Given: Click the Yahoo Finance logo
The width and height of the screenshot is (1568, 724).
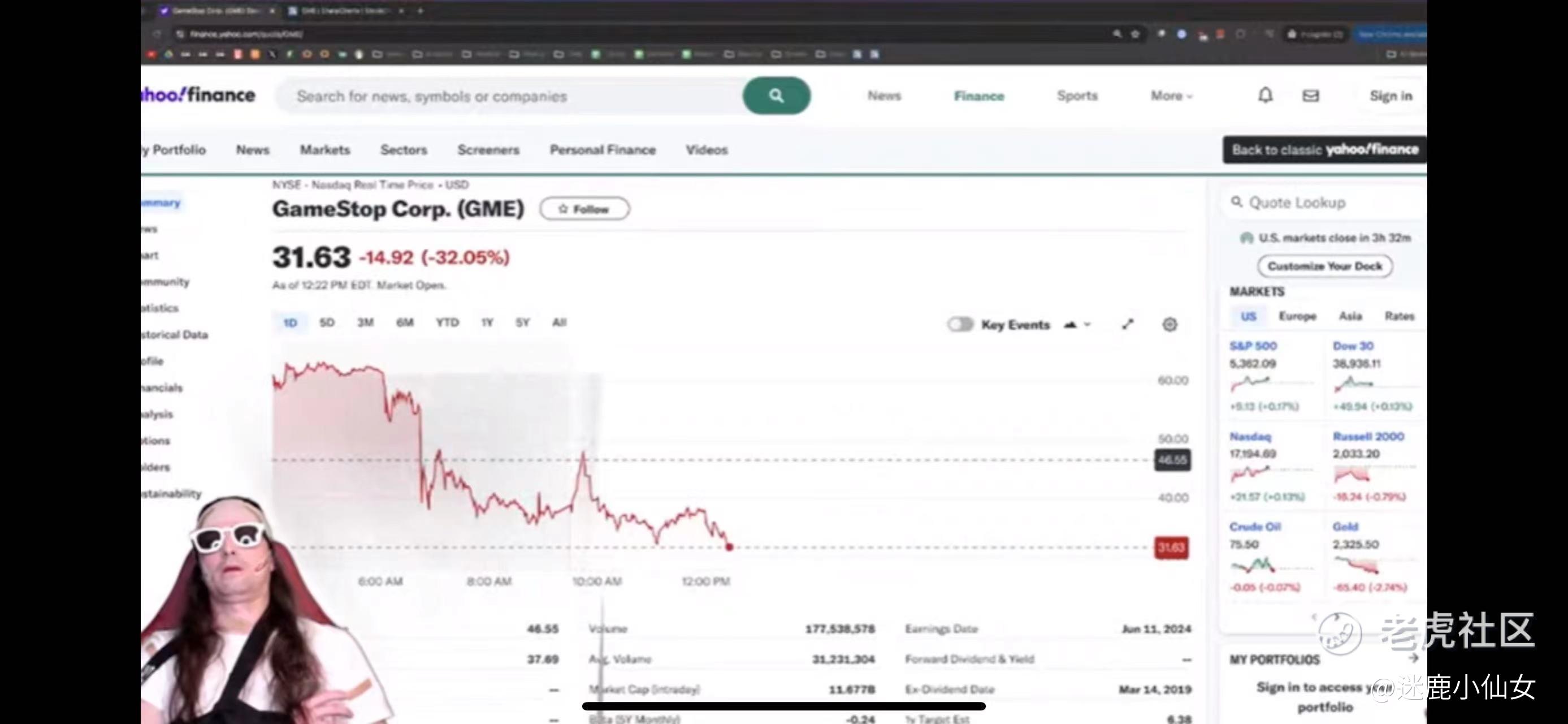Looking at the screenshot, I should tap(198, 95).
